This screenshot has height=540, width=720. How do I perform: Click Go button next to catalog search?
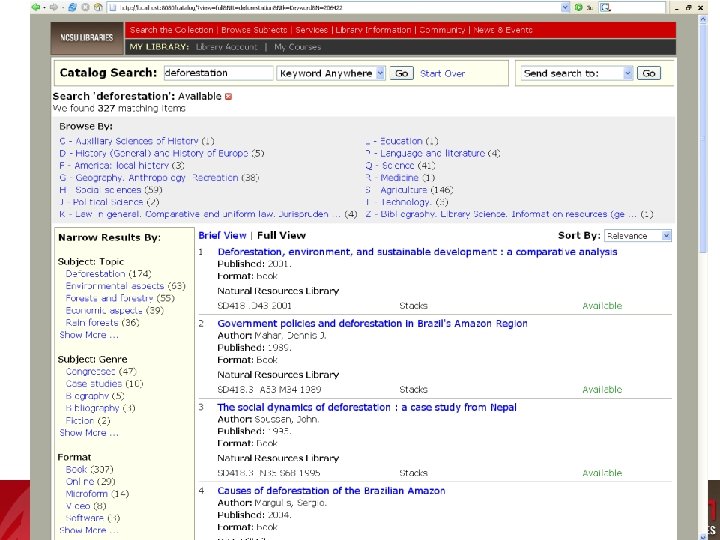402,73
